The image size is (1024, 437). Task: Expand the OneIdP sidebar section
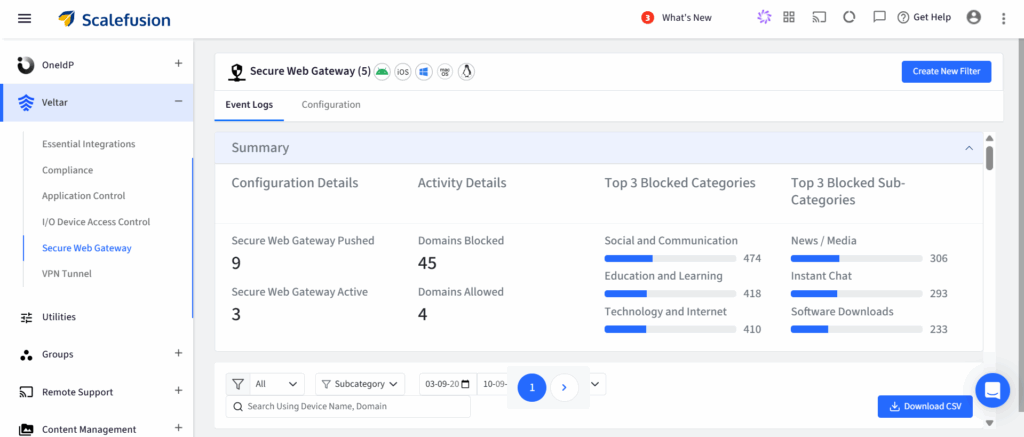[x=178, y=64]
